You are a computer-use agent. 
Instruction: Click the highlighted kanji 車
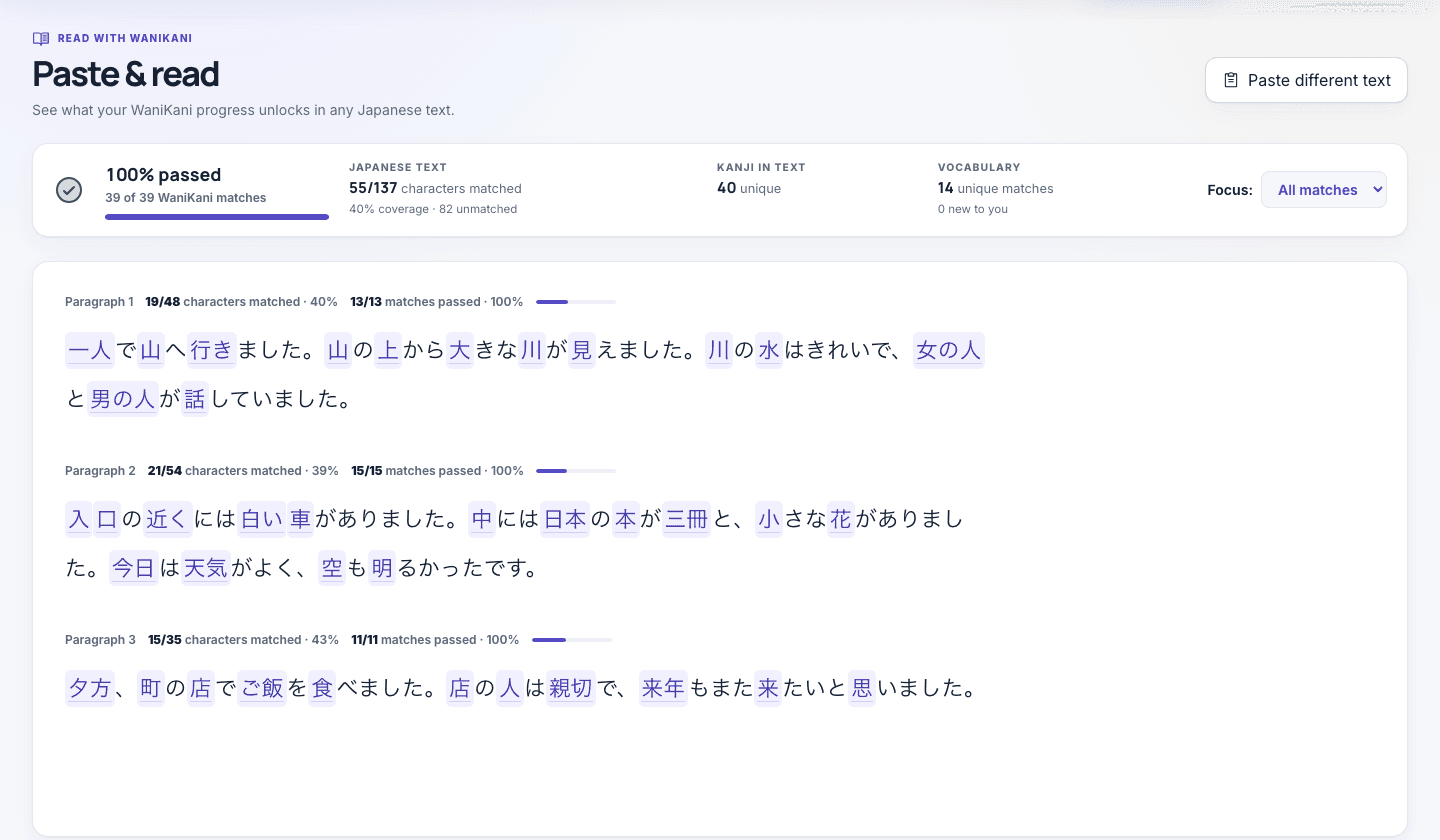pos(300,519)
